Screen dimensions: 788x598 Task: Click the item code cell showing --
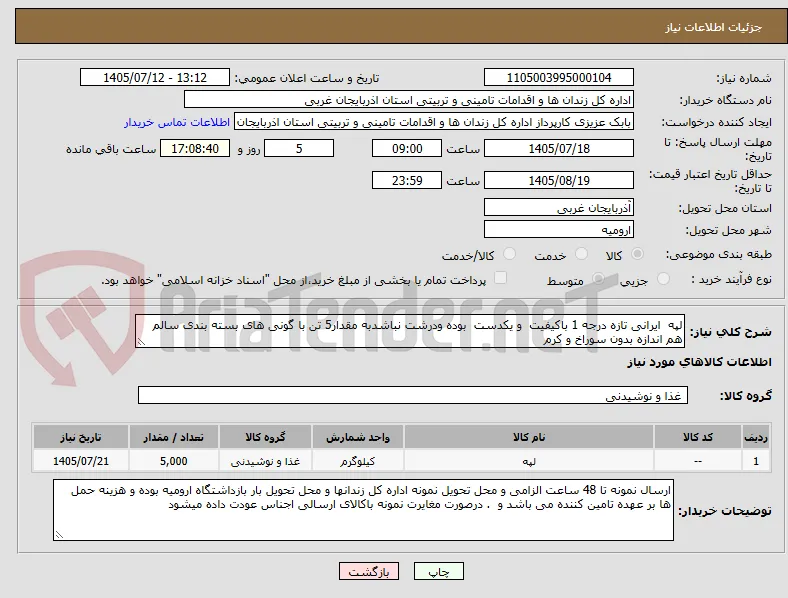tap(698, 460)
